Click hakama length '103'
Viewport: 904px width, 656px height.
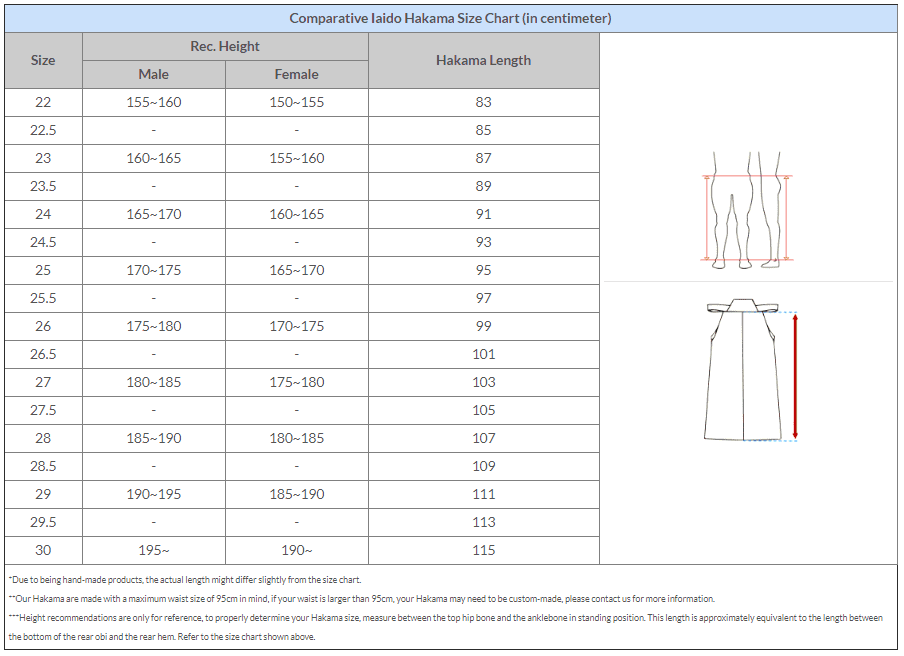coord(484,382)
